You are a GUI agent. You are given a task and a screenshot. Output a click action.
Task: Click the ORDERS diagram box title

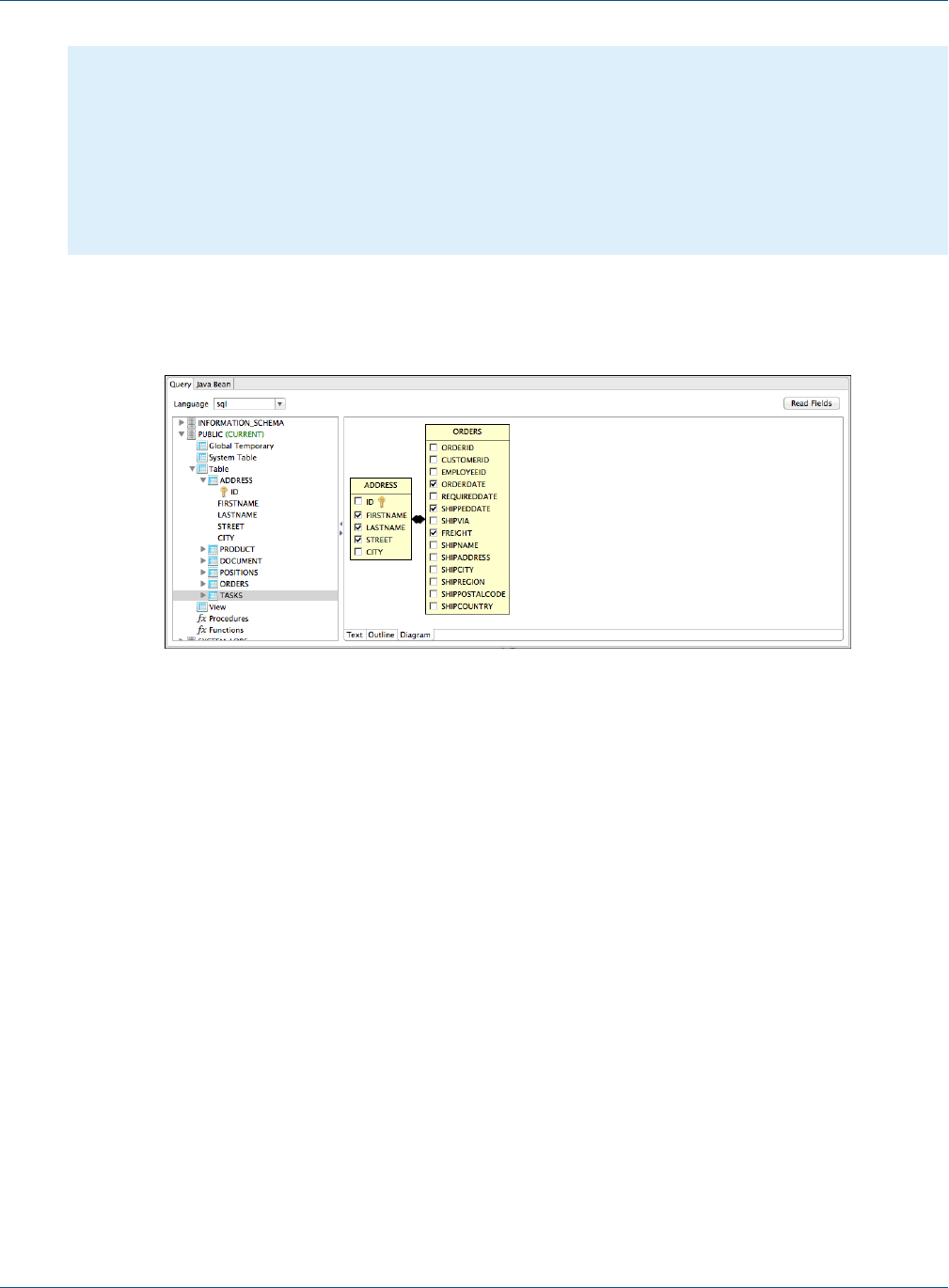point(467,432)
